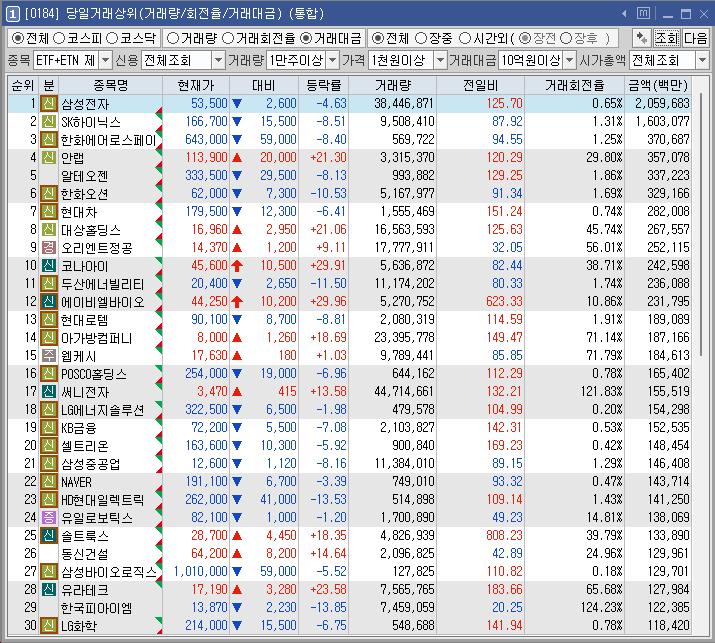This screenshot has height=643, width=715.
Task: Click the 증 badge for 유일로보틱스
Action: coord(48,518)
